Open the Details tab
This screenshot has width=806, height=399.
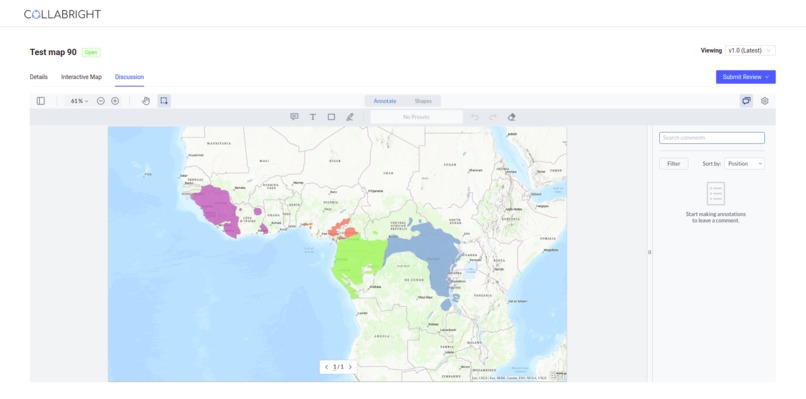39,77
